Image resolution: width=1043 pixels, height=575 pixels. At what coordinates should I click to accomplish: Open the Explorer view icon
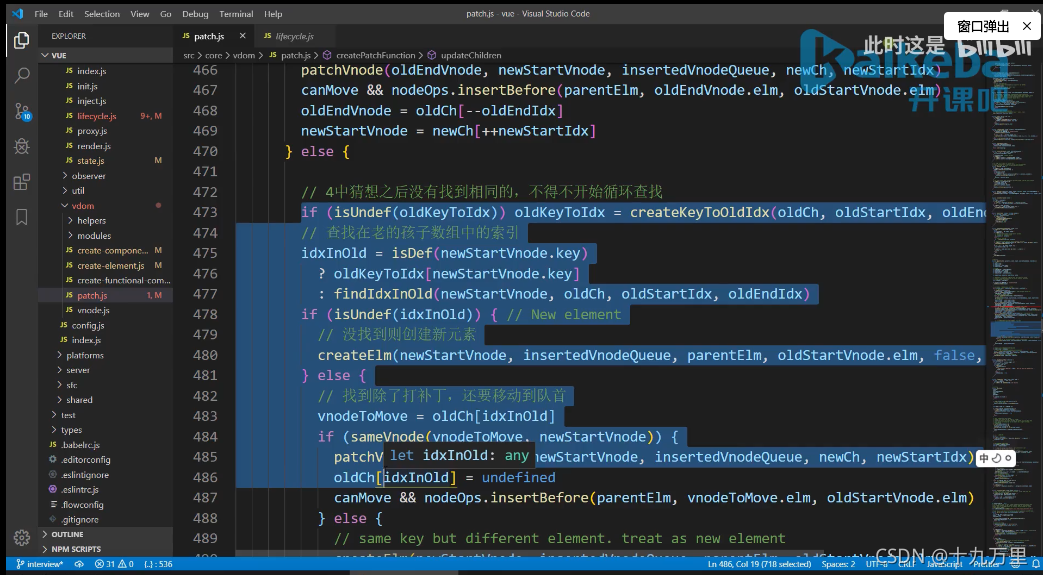[21, 40]
